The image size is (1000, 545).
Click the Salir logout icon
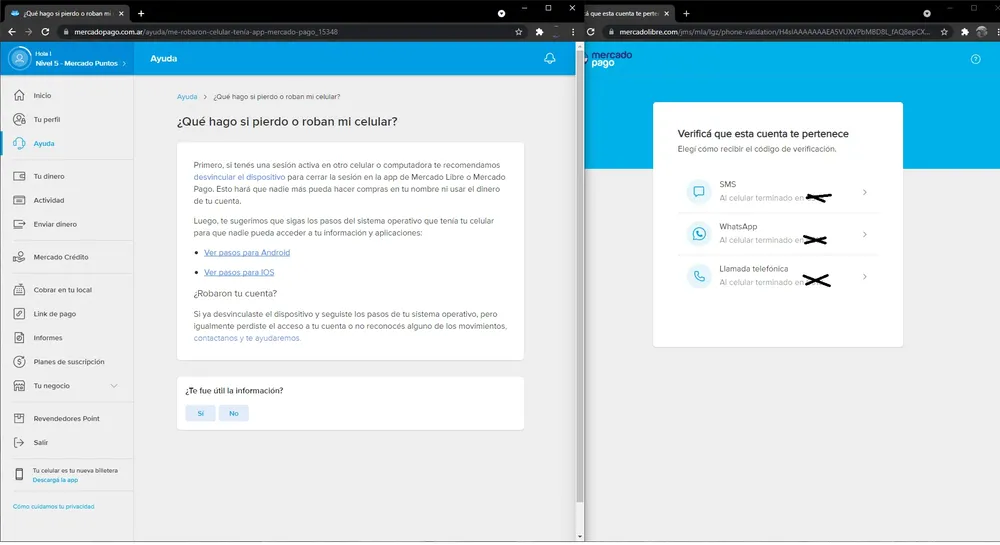[19, 442]
